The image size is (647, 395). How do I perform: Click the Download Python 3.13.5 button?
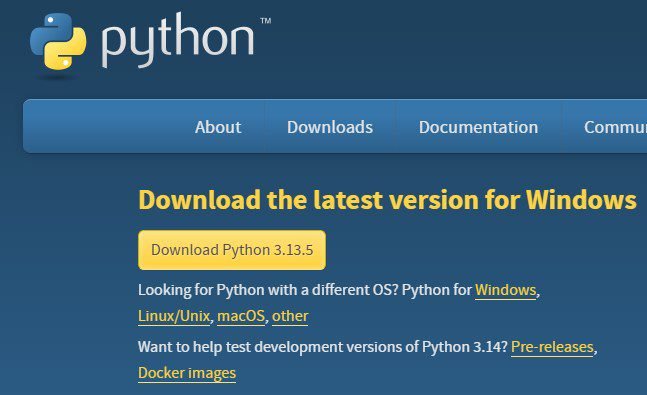click(x=232, y=250)
